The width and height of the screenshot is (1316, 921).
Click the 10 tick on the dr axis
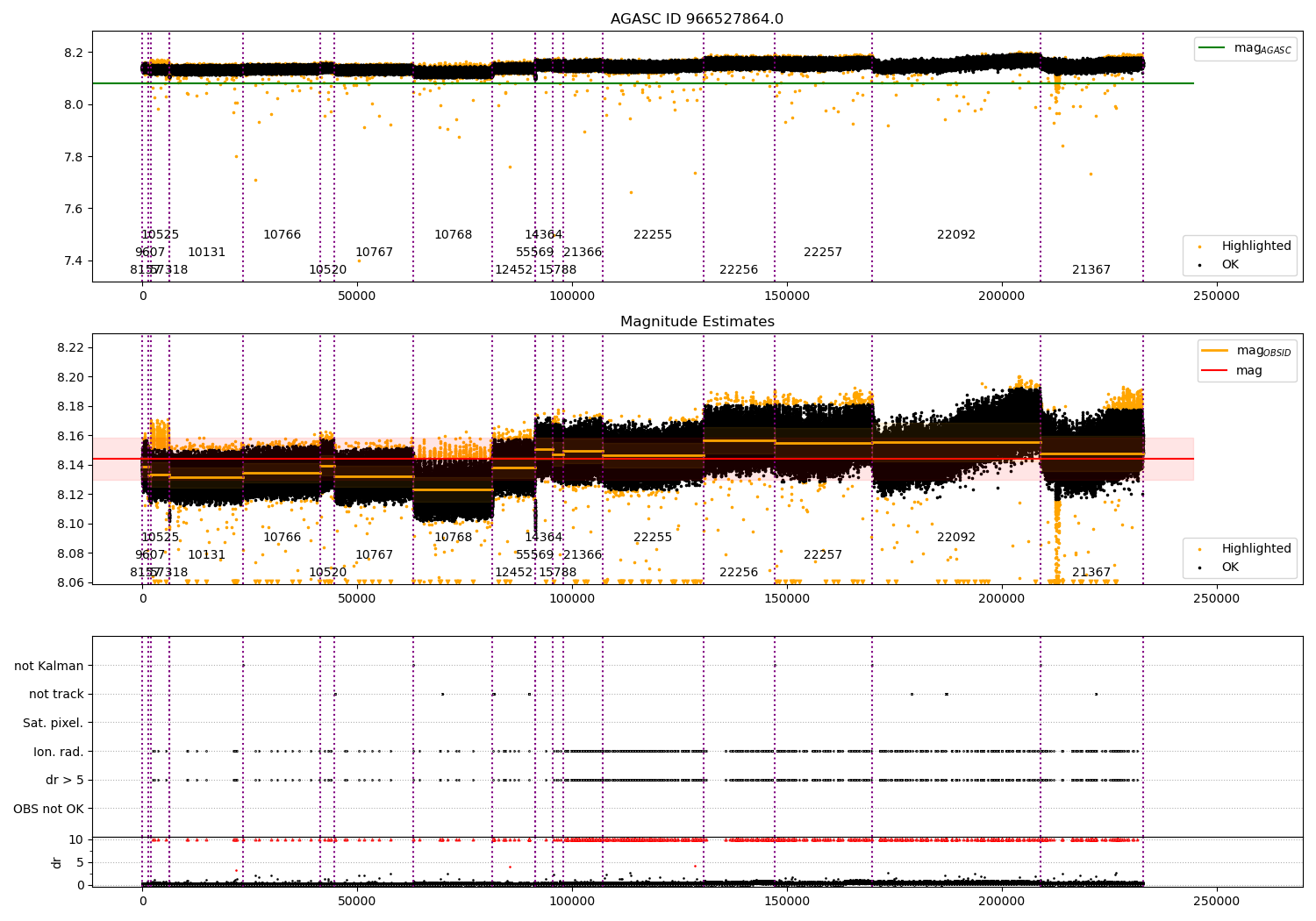tap(77, 839)
